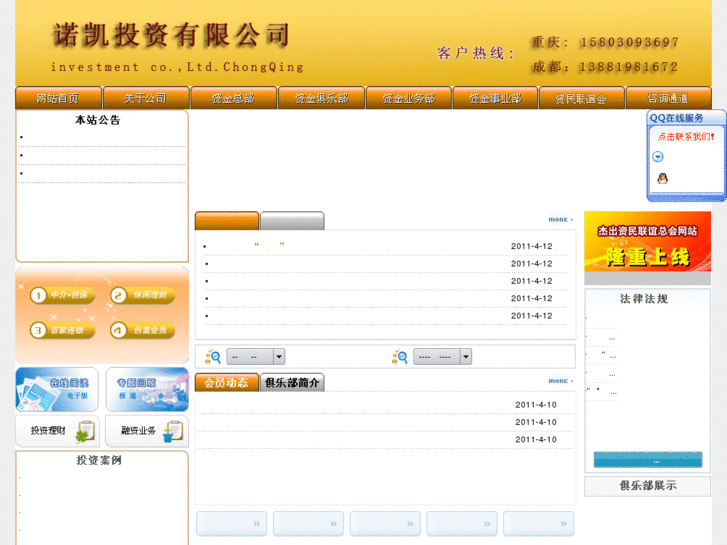The height and width of the screenshot is (545, 727).
Task: Open the 专题回顾 报道 banner
Action: 147,390
